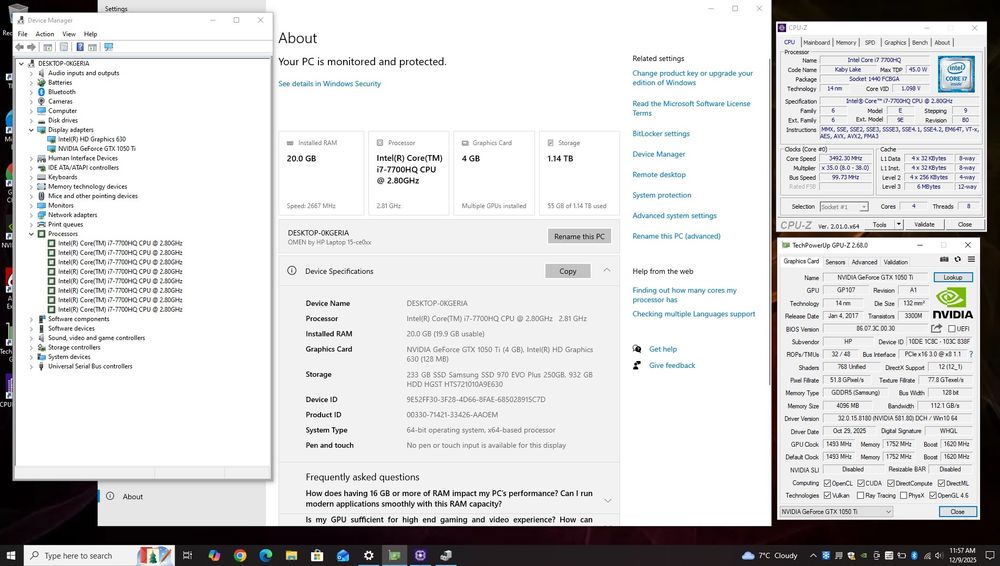Viewport: 1000px width, 566px height.
Task: Click the Bus Interface question mark in GPU-Z
Action: click(x=971, y=354)
